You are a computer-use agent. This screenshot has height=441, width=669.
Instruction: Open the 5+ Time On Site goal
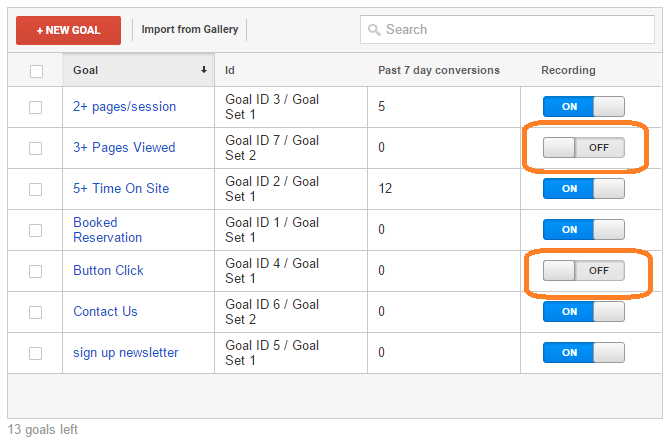121,188
